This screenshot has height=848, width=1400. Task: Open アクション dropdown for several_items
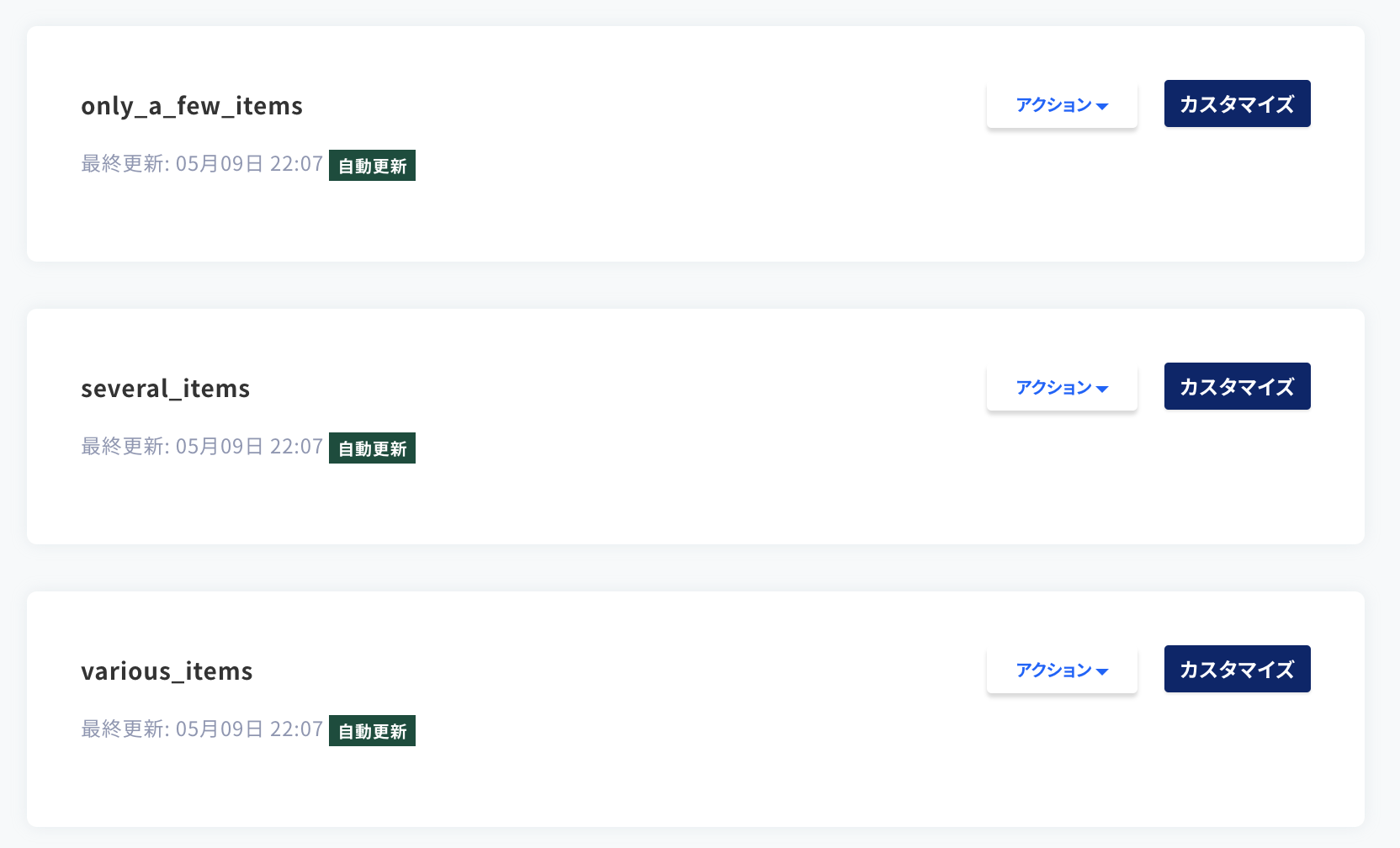(x=1062, y=388)
